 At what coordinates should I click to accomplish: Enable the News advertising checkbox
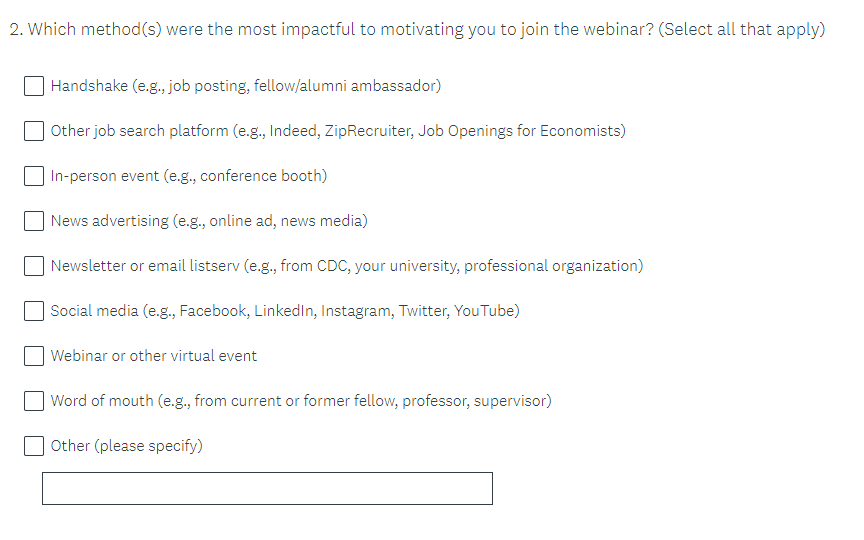34,221
